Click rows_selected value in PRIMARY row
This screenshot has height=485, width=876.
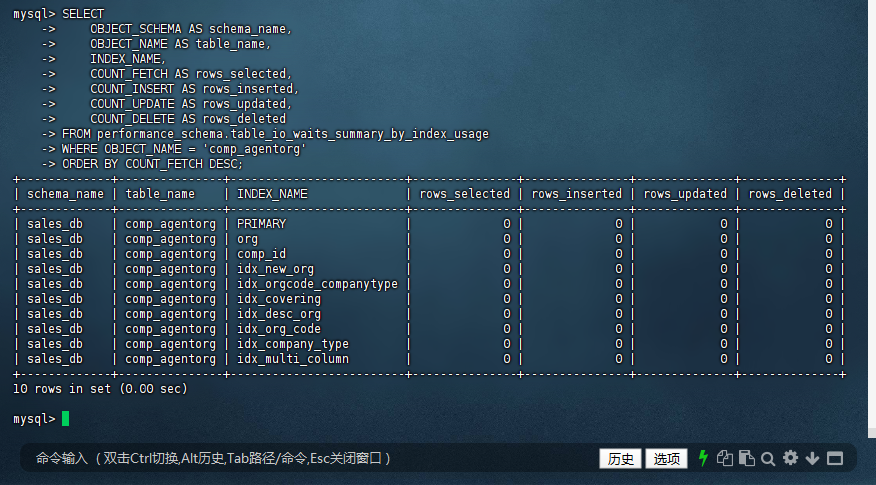tap(507, 224)
